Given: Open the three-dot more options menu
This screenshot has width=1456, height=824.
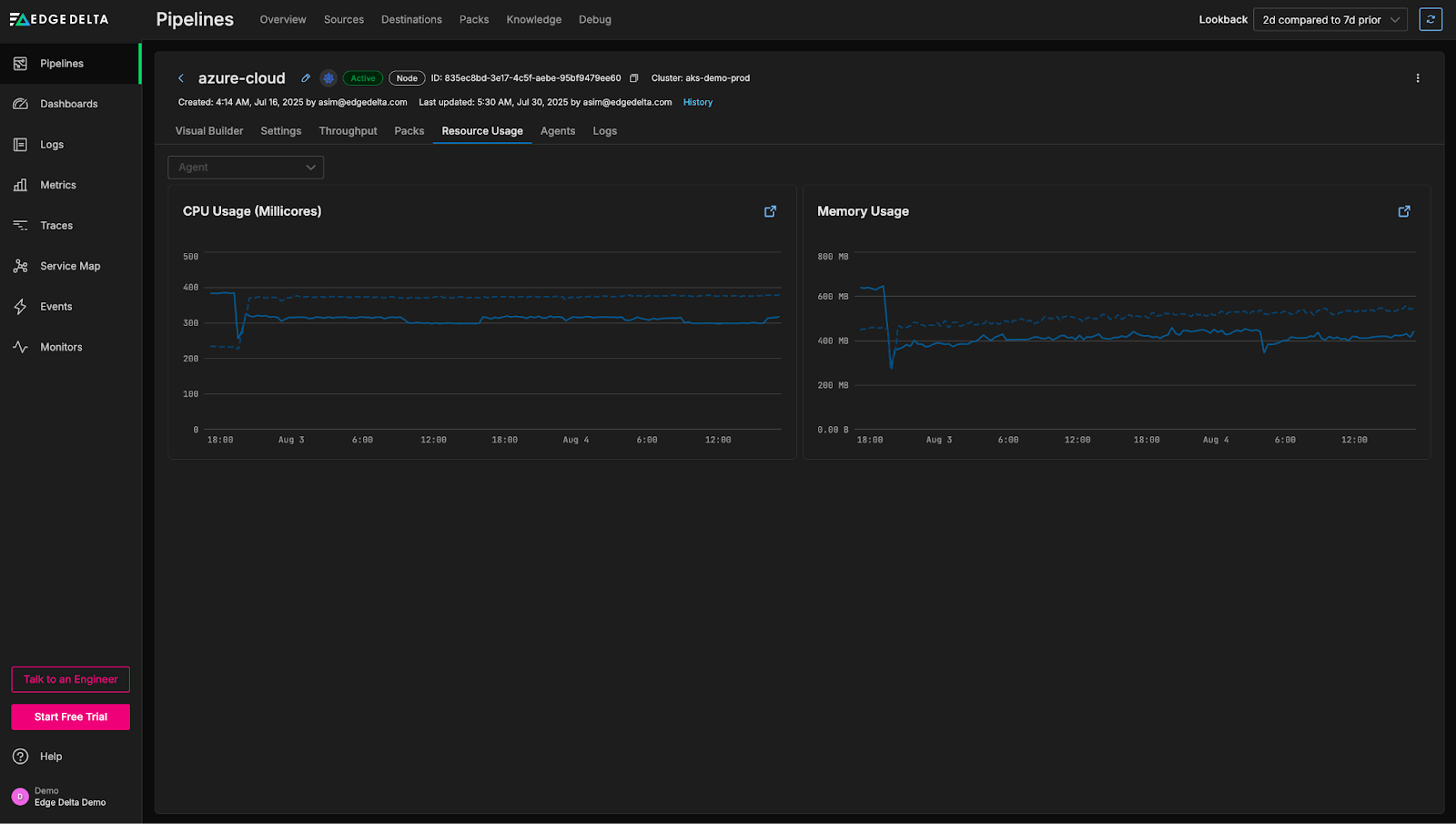Looking at the screenshot, I should pyautogui.click(x=1417, y=78).
